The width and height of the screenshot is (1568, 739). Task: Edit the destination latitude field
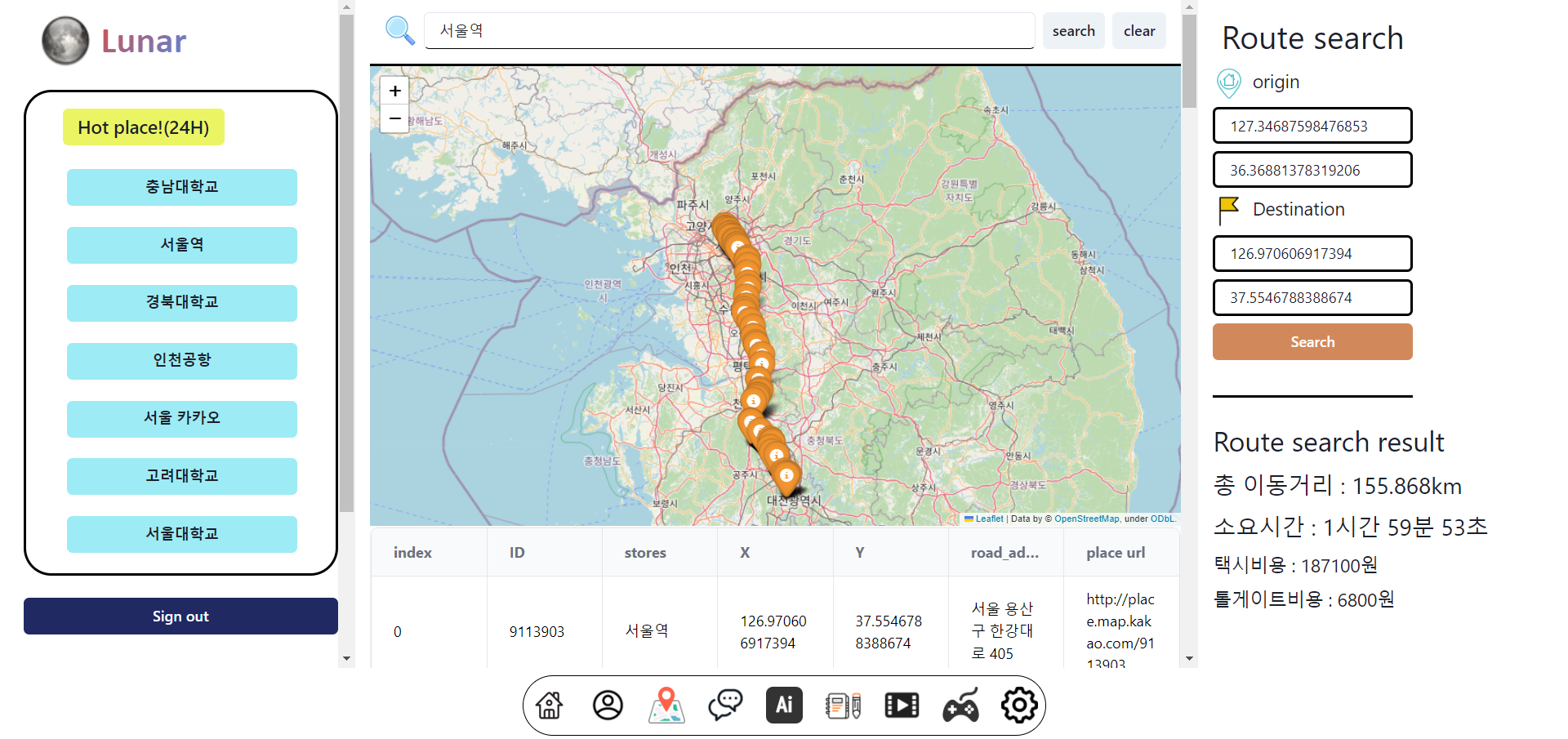coord(1312,297)
